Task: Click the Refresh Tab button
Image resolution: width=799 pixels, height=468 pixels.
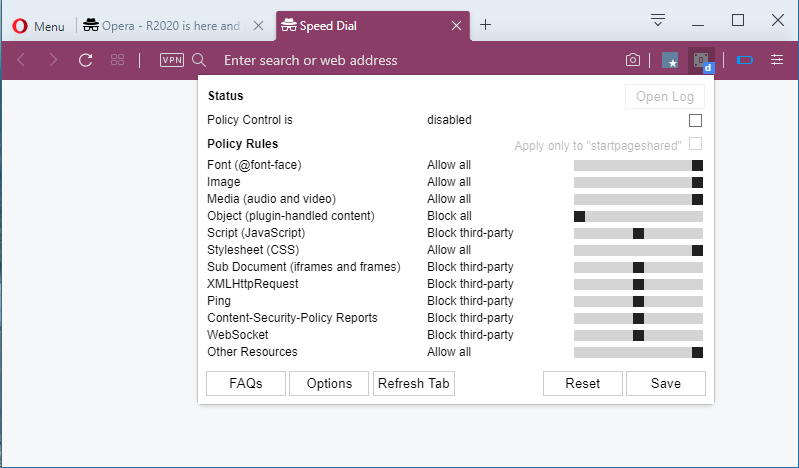Action: [x=414, y=383]
